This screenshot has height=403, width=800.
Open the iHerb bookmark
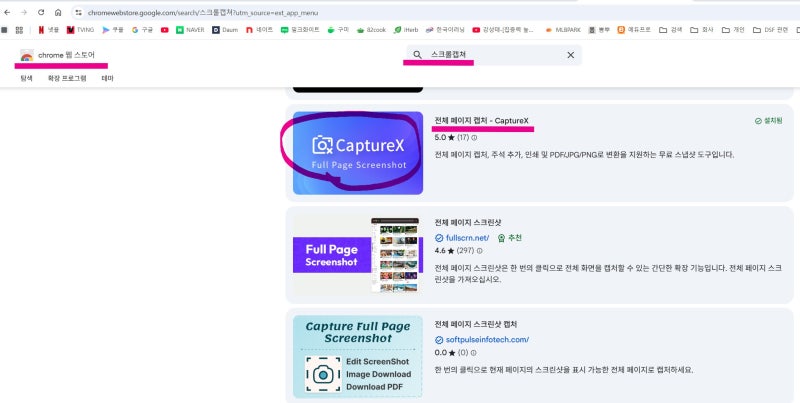(x=406, y=30)
